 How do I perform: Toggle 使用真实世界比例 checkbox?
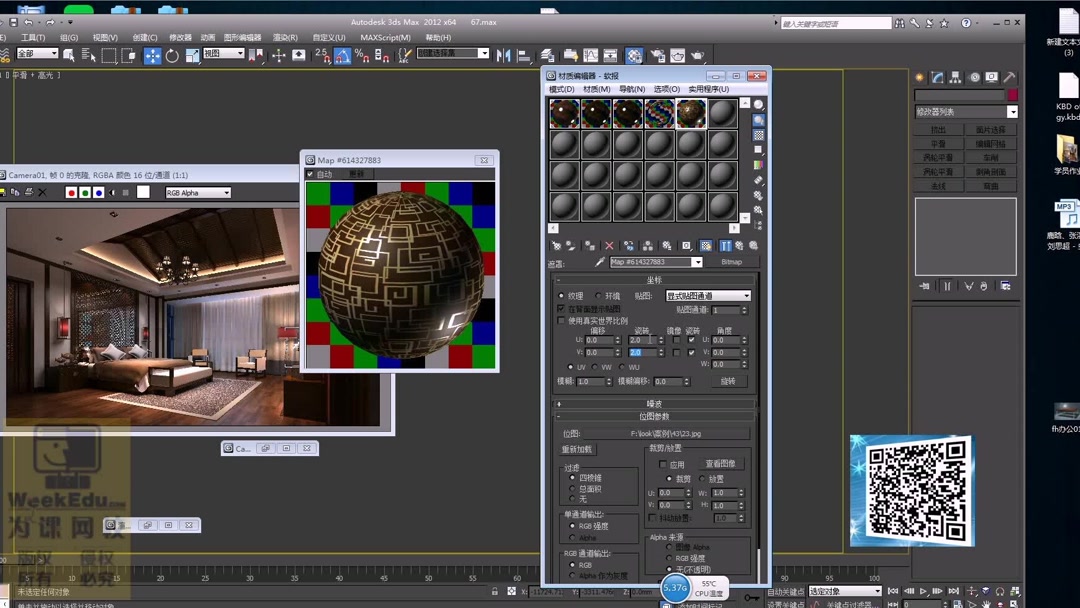point(562,321)
